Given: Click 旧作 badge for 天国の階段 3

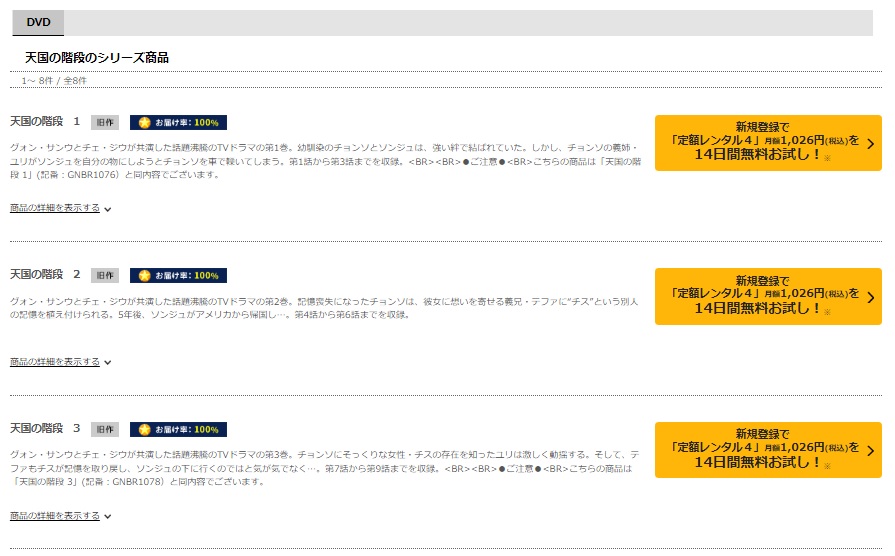Looking at the screenshot, I should 105,429.
